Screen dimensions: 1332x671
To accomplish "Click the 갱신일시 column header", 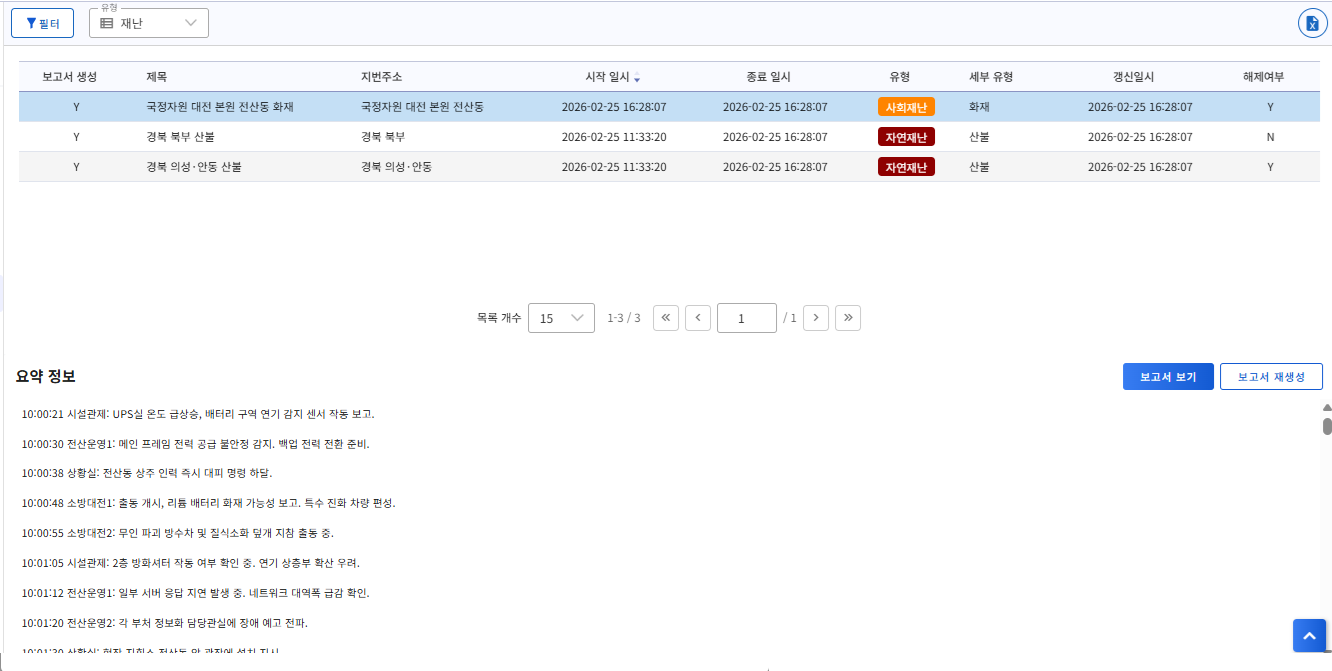I will [1133, 77].
